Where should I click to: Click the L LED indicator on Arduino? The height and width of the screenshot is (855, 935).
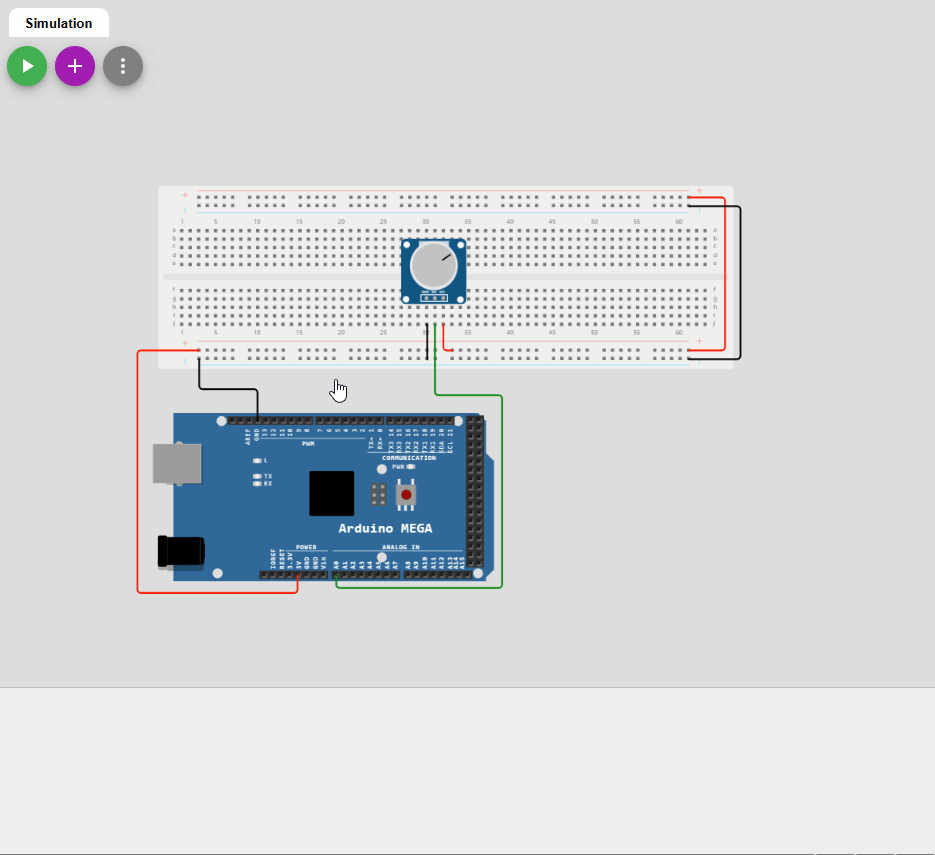coord(258,460)
